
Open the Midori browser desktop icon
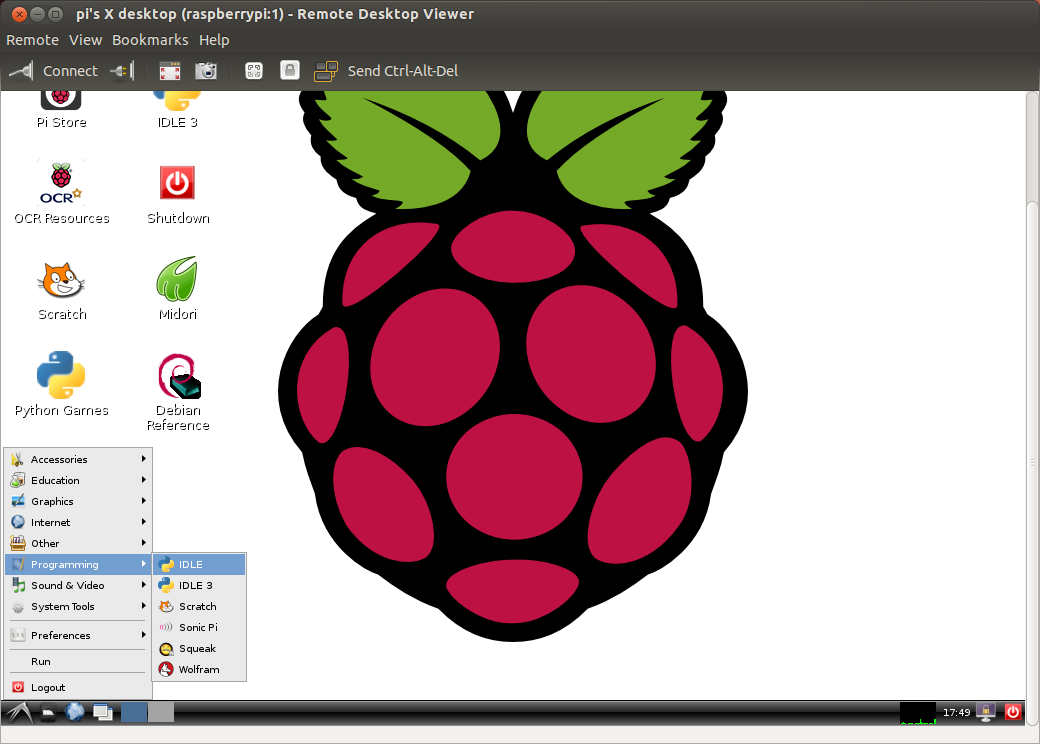pyautogui.click(x=177, y=288)
